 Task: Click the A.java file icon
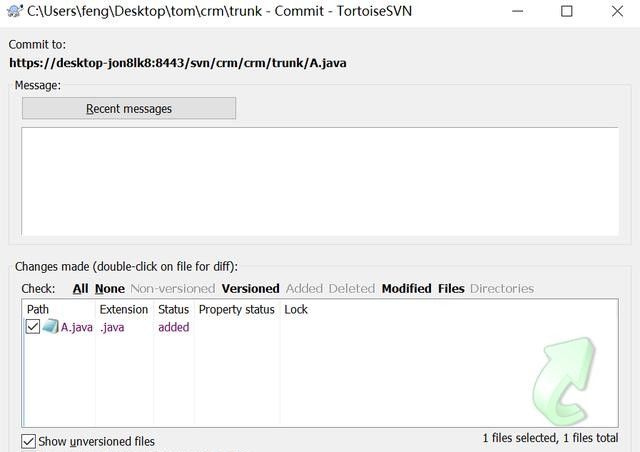(x=50, y=327)
